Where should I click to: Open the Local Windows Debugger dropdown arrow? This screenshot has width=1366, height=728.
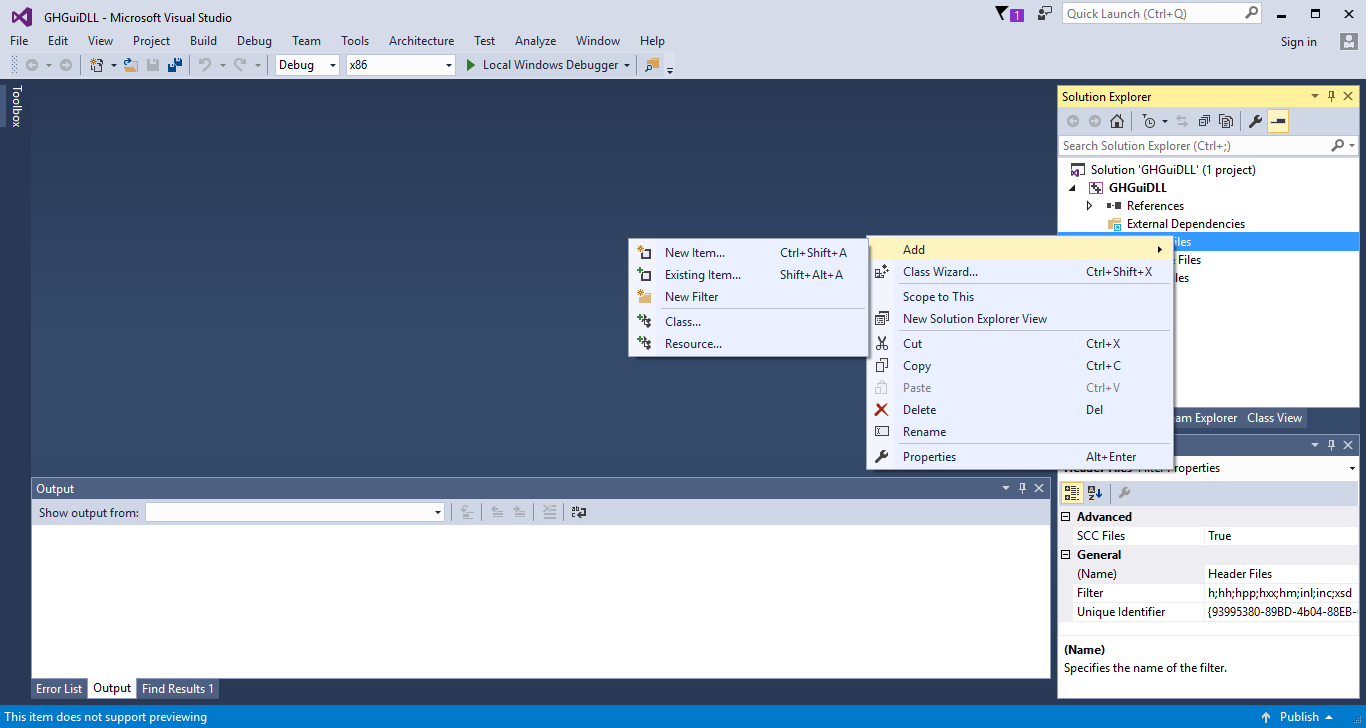[x=627, y=65]
